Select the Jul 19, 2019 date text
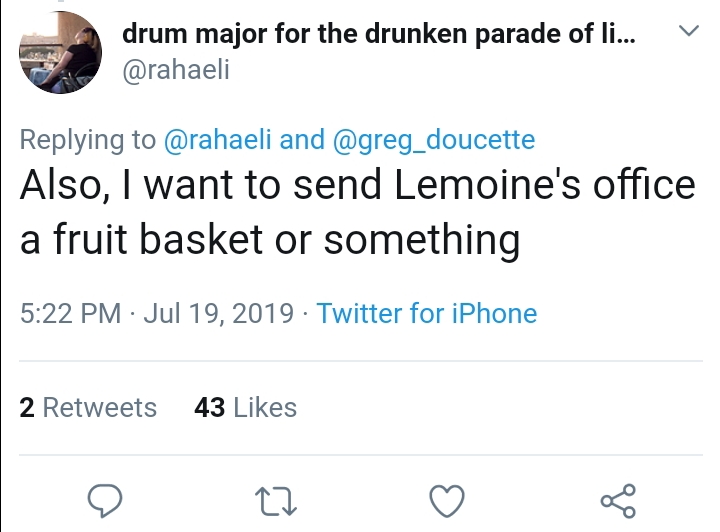 pos(219,314)
